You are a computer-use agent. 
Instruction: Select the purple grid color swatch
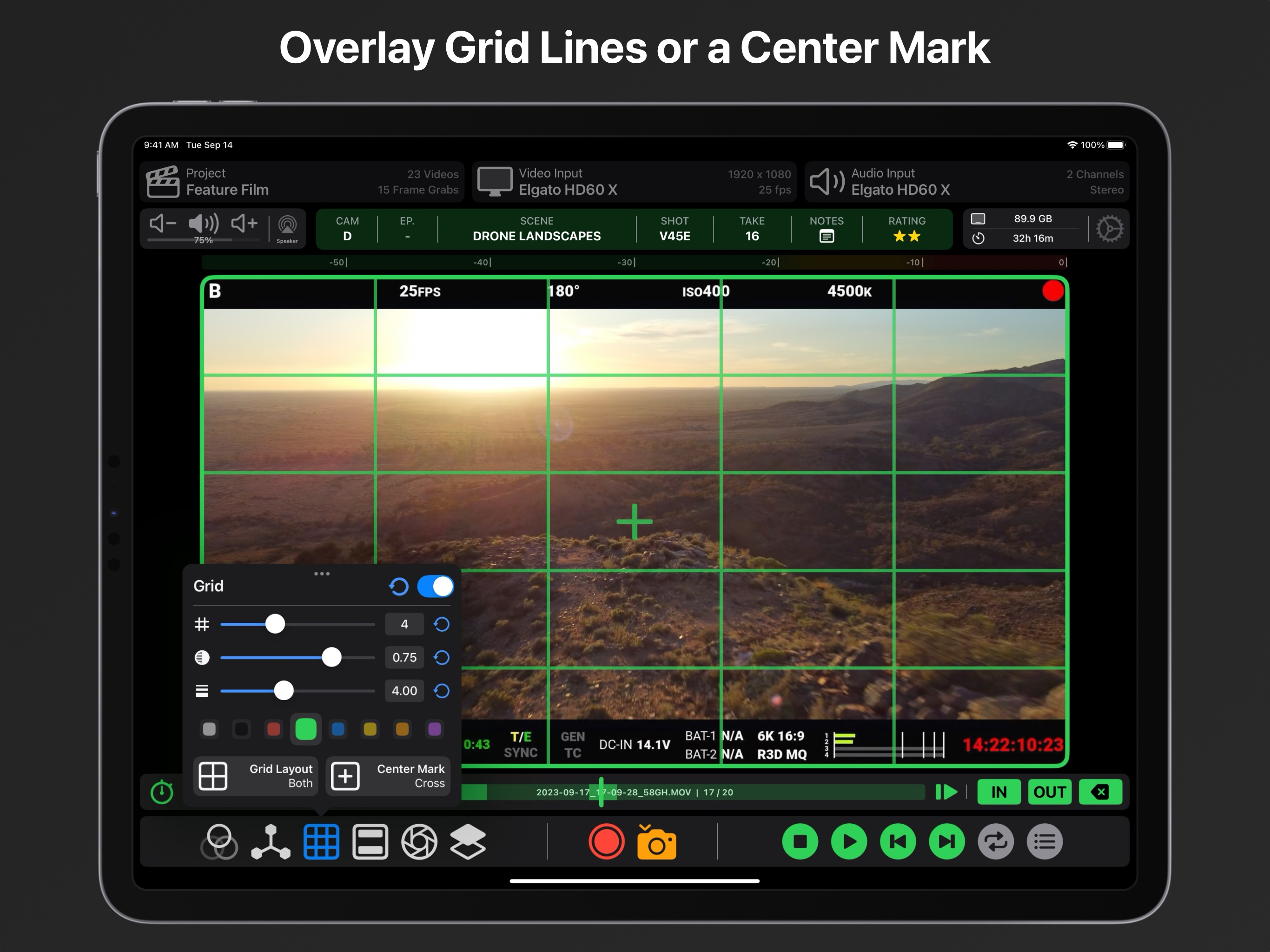coord(435,729)
